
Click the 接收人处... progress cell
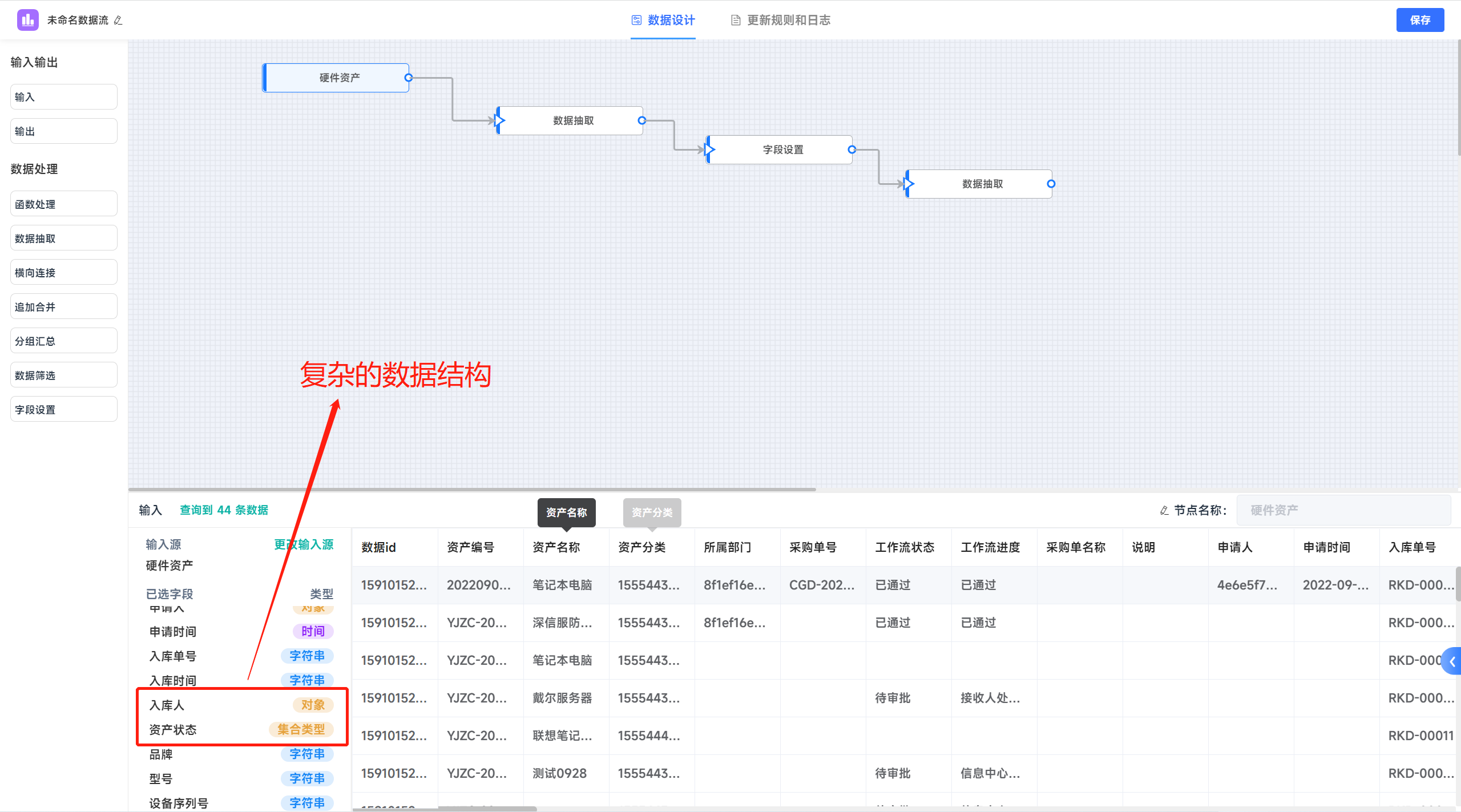994,698
